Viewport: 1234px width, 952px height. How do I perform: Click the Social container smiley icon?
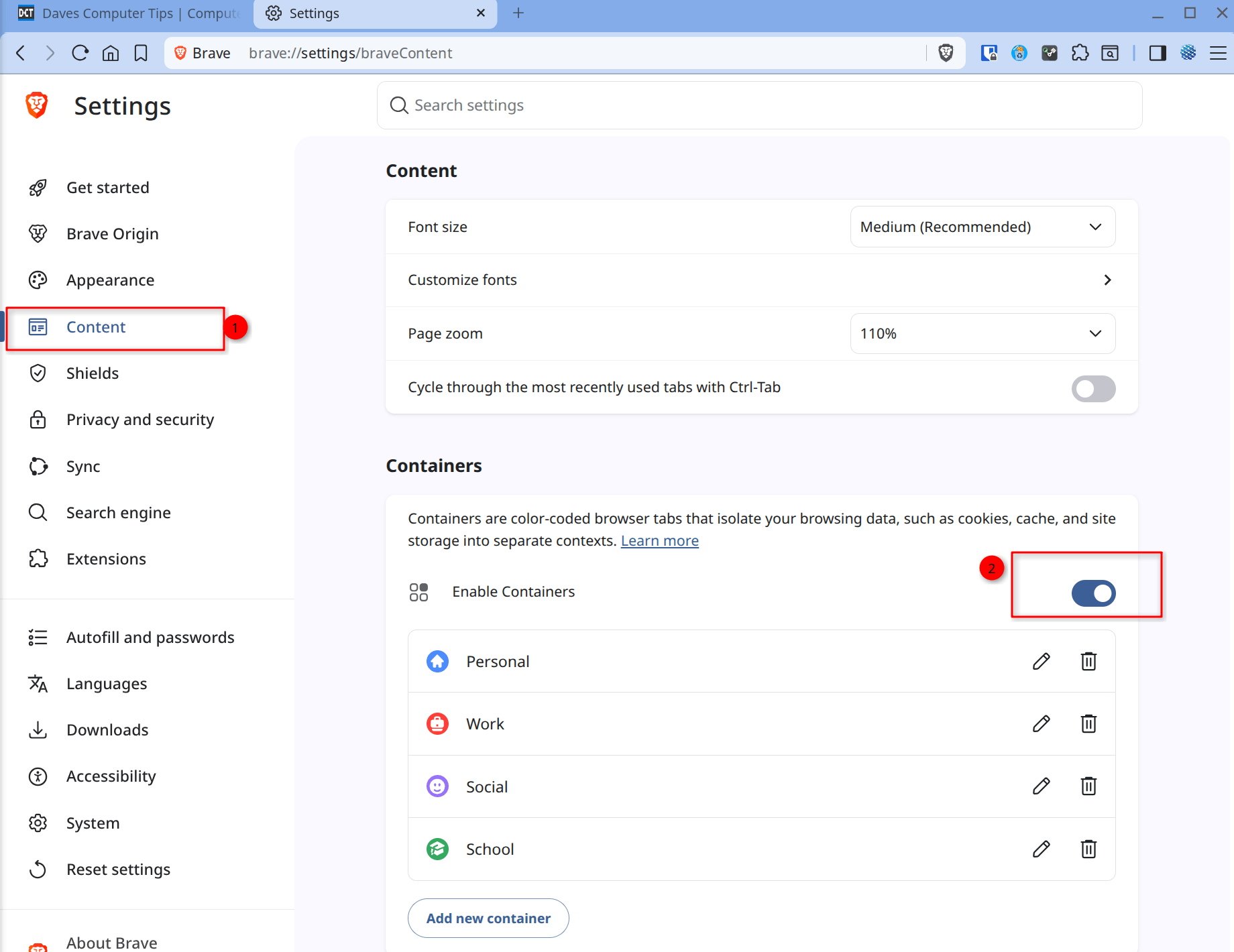point(437,786)
